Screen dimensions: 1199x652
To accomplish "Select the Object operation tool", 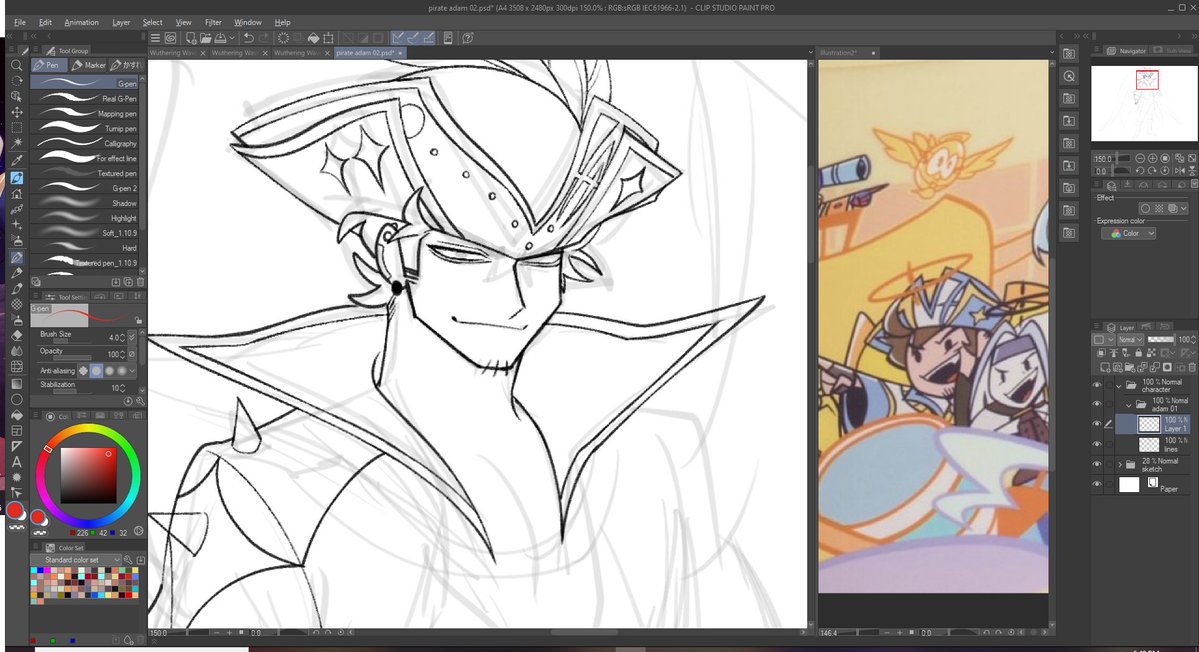I will [x=16, y=96].
